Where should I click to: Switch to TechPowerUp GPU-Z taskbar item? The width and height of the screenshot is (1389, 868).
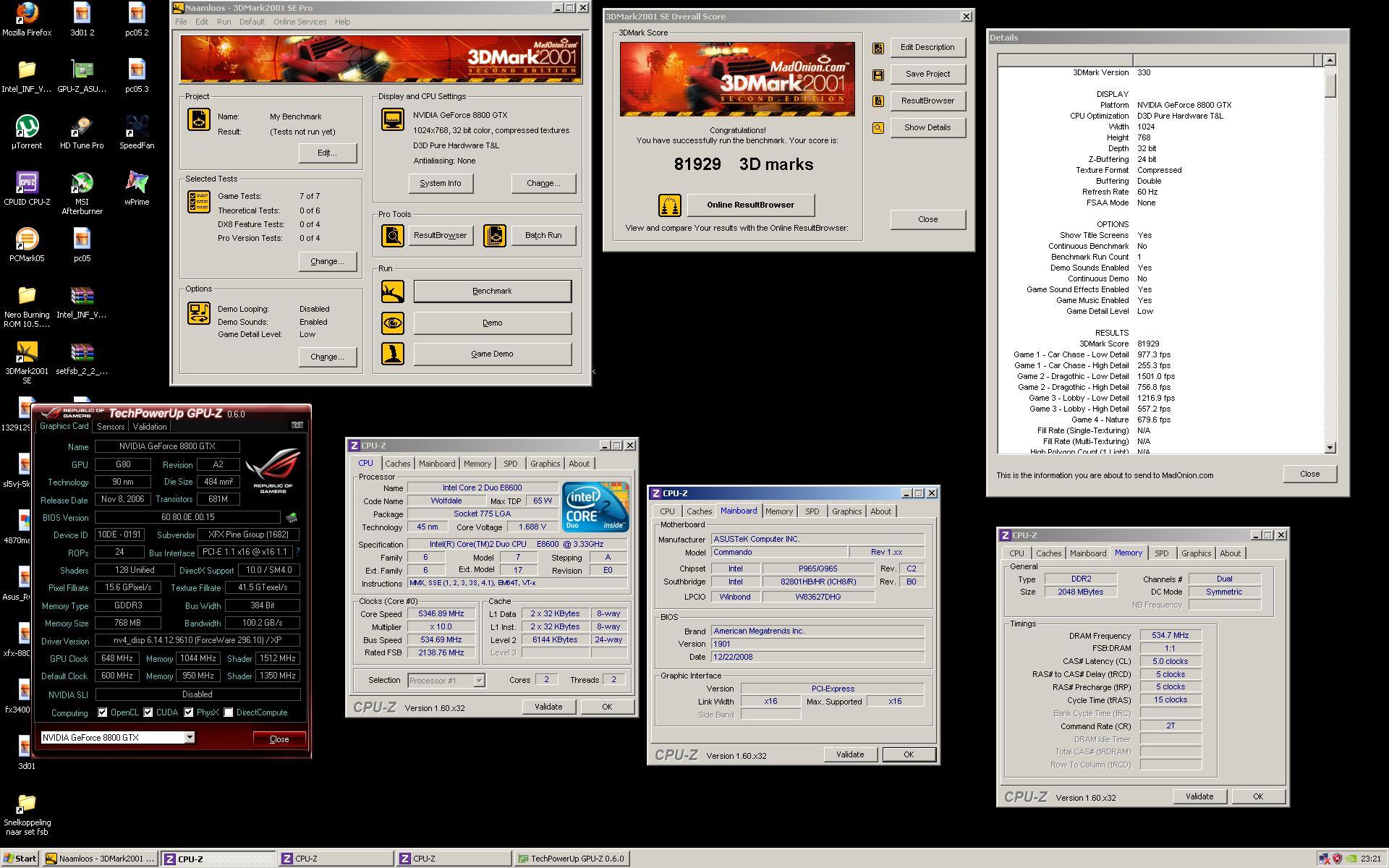tap(571, 859)
